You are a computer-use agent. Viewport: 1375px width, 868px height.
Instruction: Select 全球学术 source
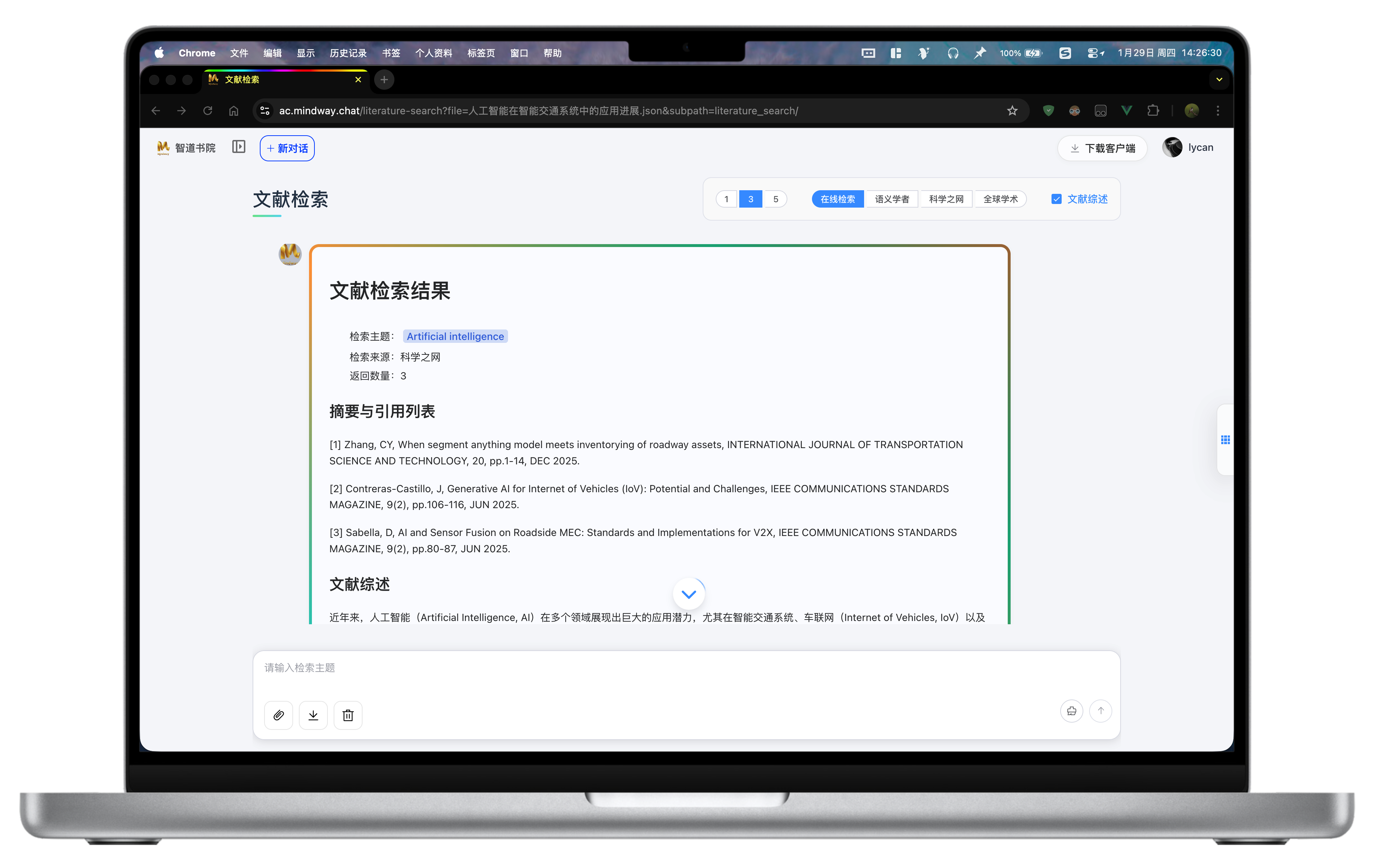(1000, 199)
